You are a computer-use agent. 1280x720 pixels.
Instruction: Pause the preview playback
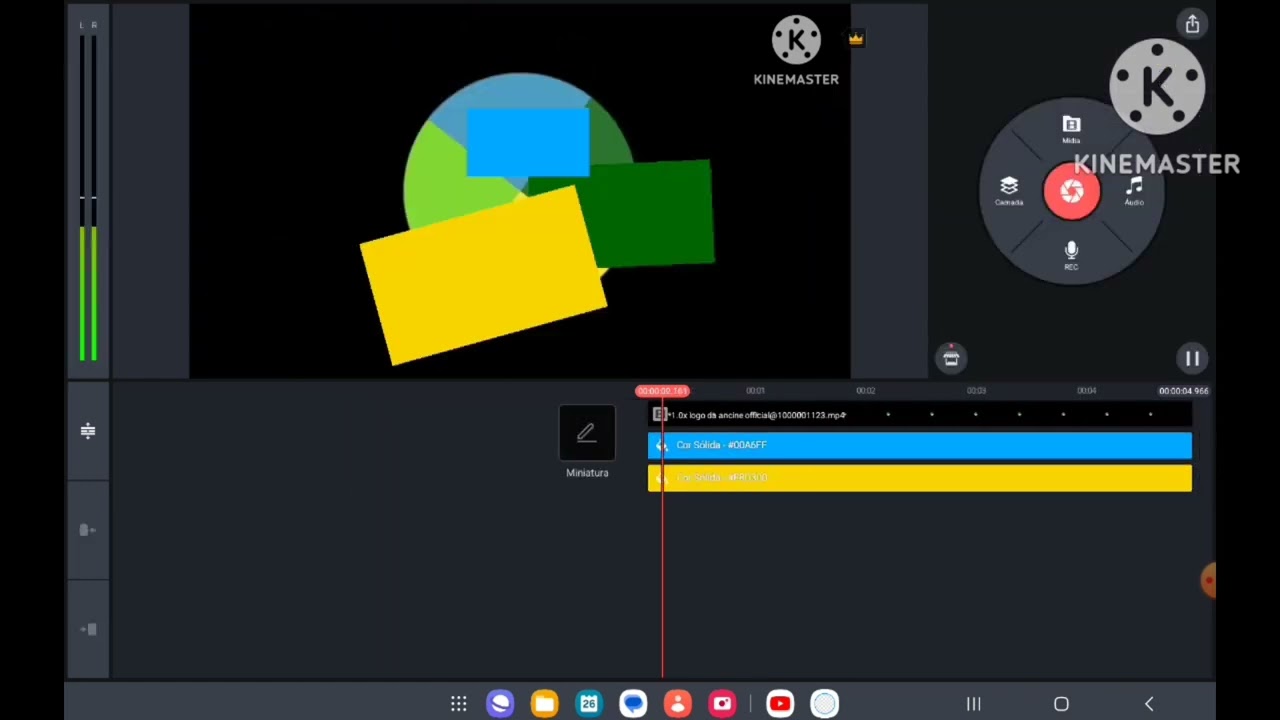pyautogui.click(x=1192, y=358)
